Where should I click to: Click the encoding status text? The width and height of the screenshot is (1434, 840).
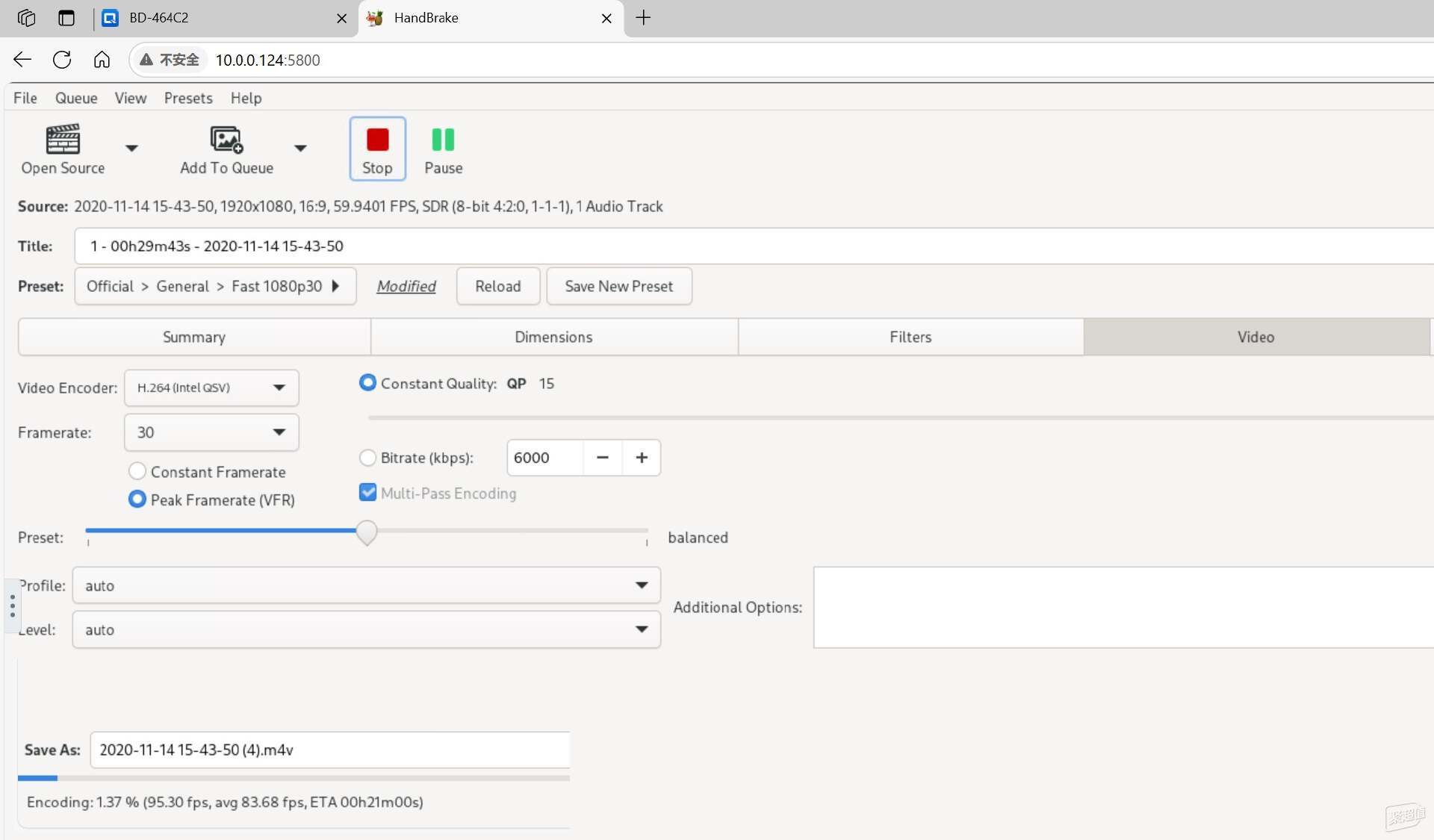pyautogui.click(x=225, y=802)
